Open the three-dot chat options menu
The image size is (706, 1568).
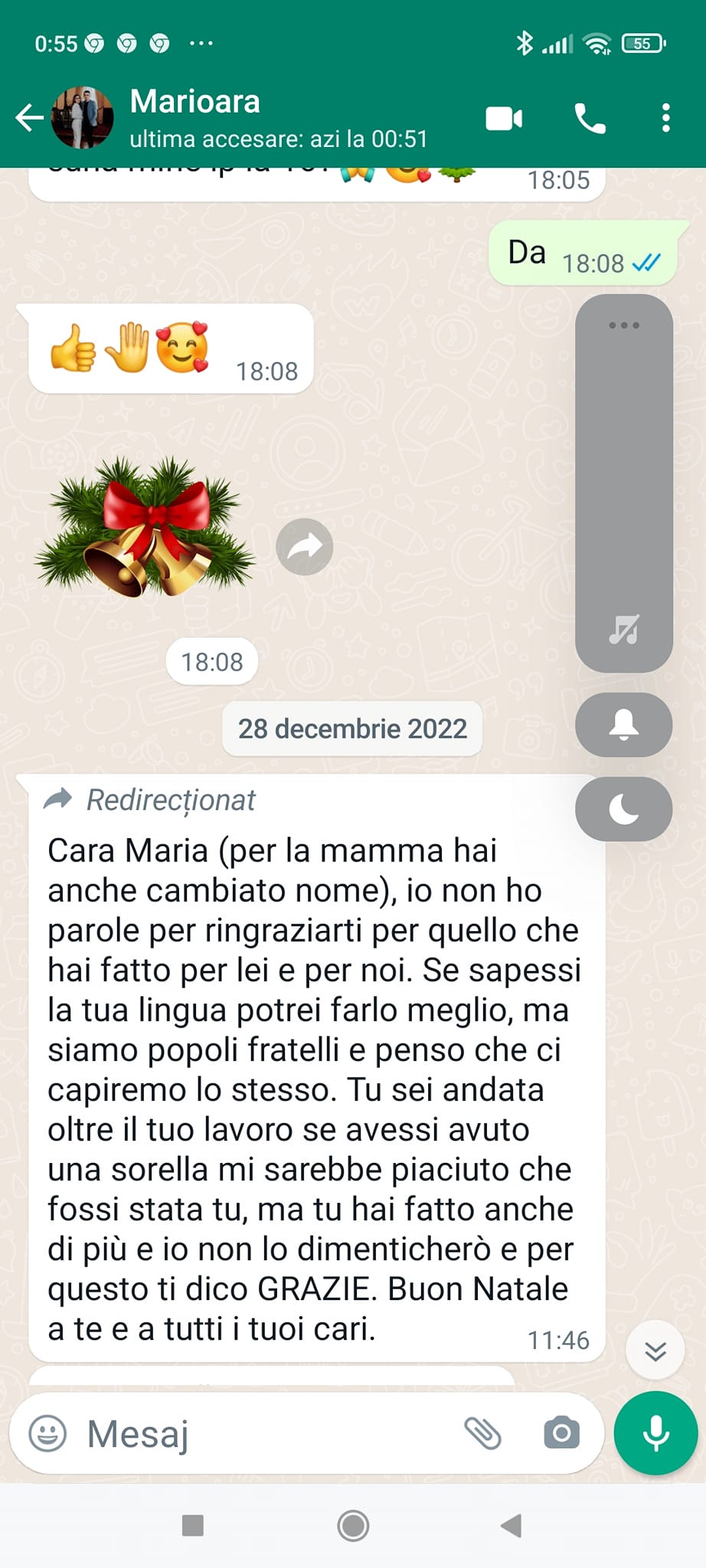click(665, 118)
